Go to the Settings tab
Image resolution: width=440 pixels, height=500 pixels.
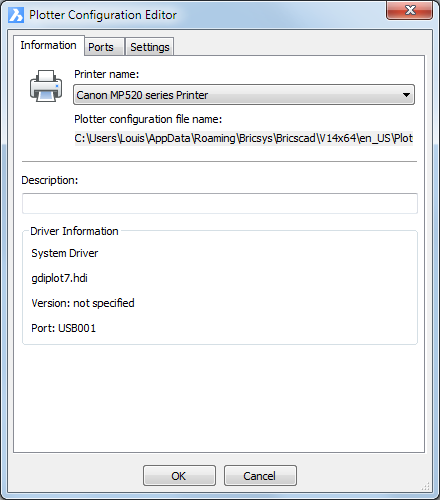(x=150, y=47)
